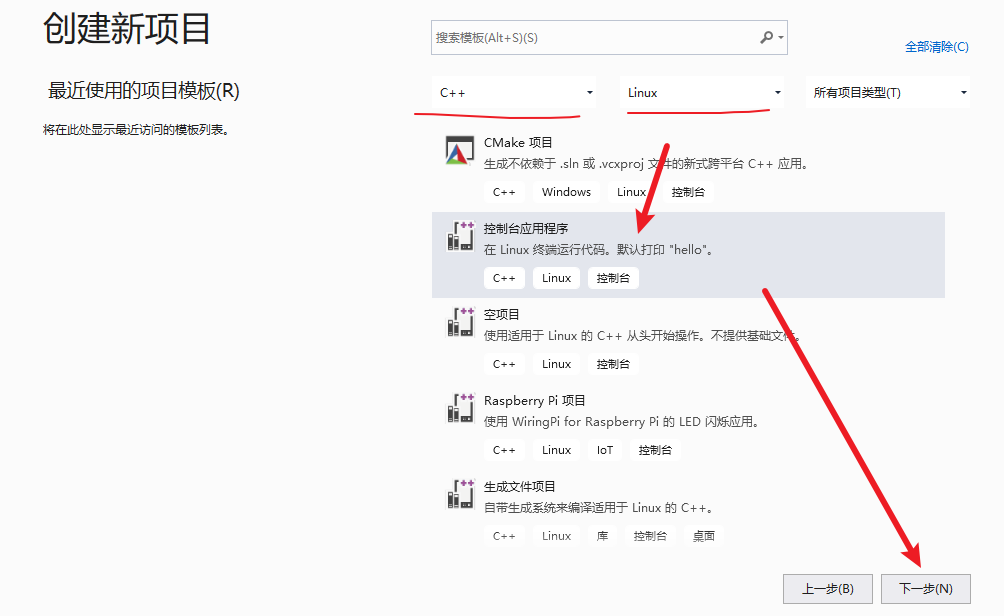Click the Windows tag under CMake project
Image resolution: width=1004 pixels, height=616 pixels.
566,192
